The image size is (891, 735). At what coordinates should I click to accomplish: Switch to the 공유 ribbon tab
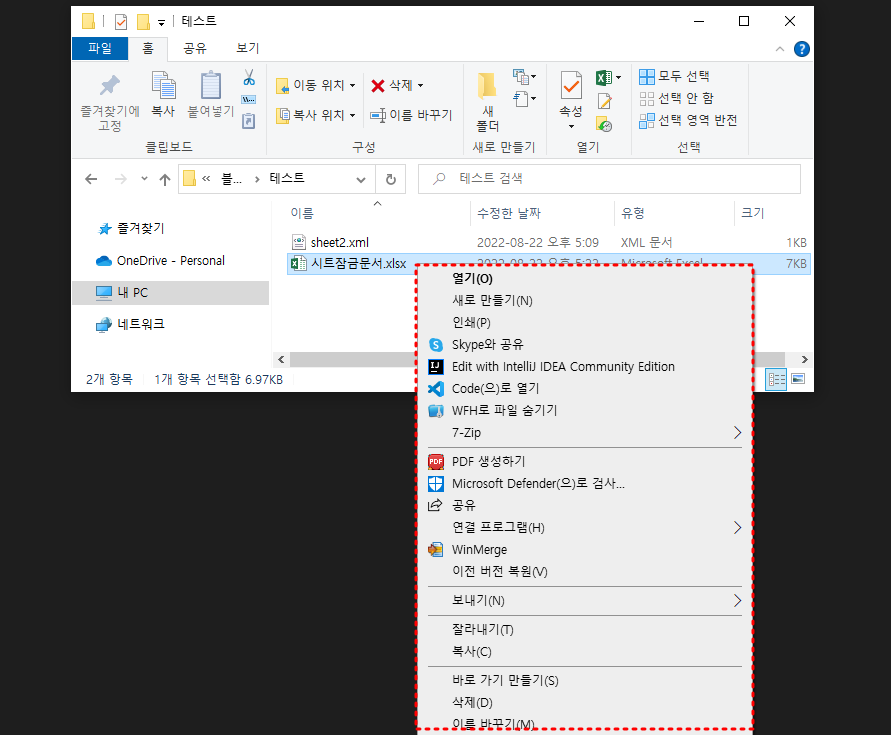coord(194,49)
